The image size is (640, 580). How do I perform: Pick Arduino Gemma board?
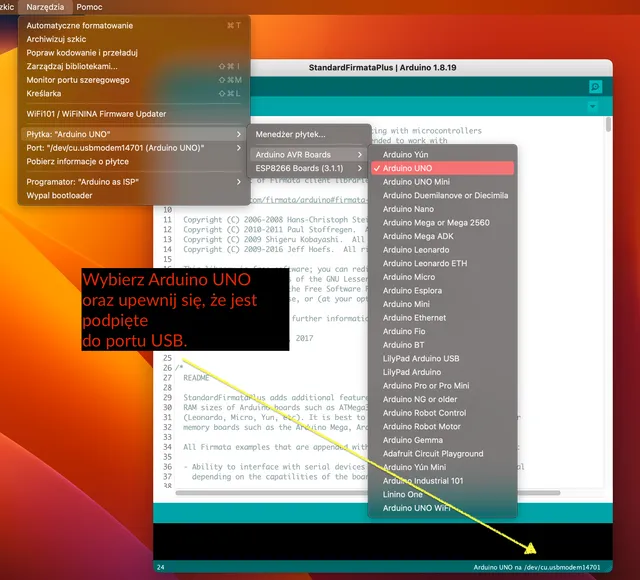(x=442, y=440)
